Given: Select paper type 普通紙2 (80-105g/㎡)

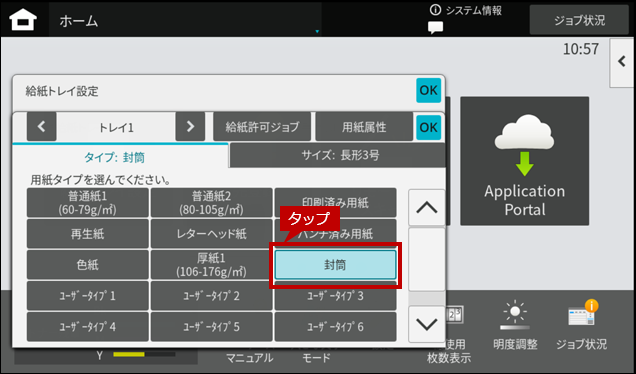Looking at the screenshot, I should tap(211, 202).
